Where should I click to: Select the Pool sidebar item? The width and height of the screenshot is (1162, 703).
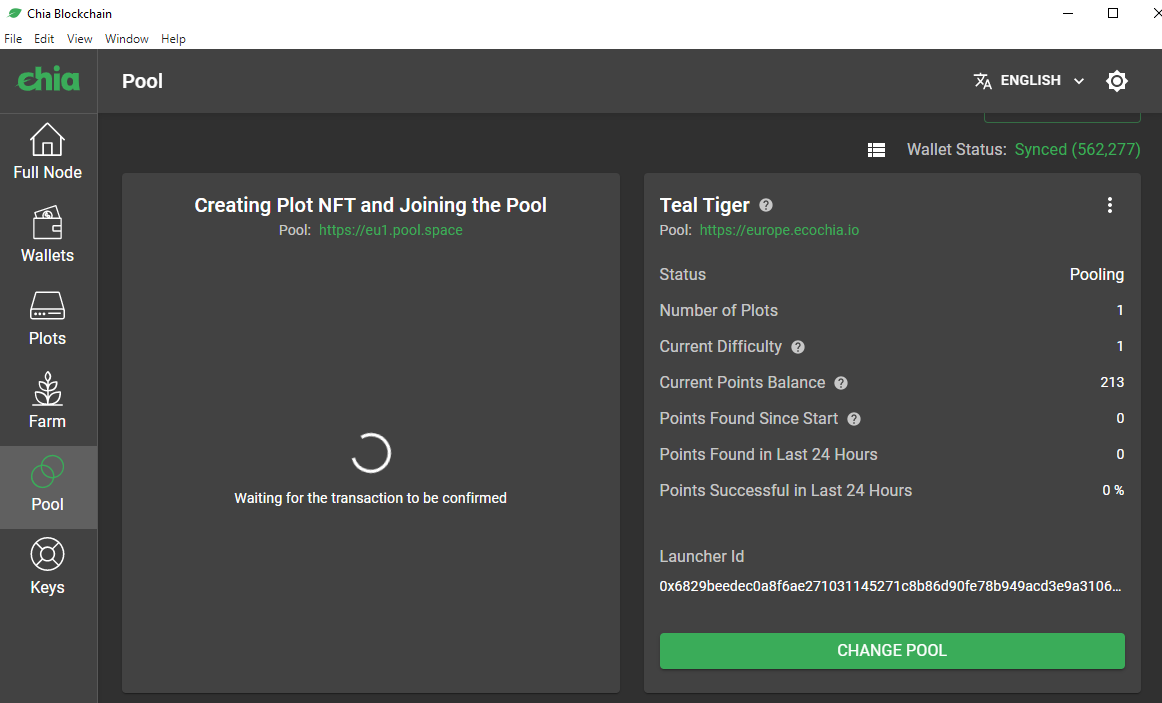tap(47, 487)
